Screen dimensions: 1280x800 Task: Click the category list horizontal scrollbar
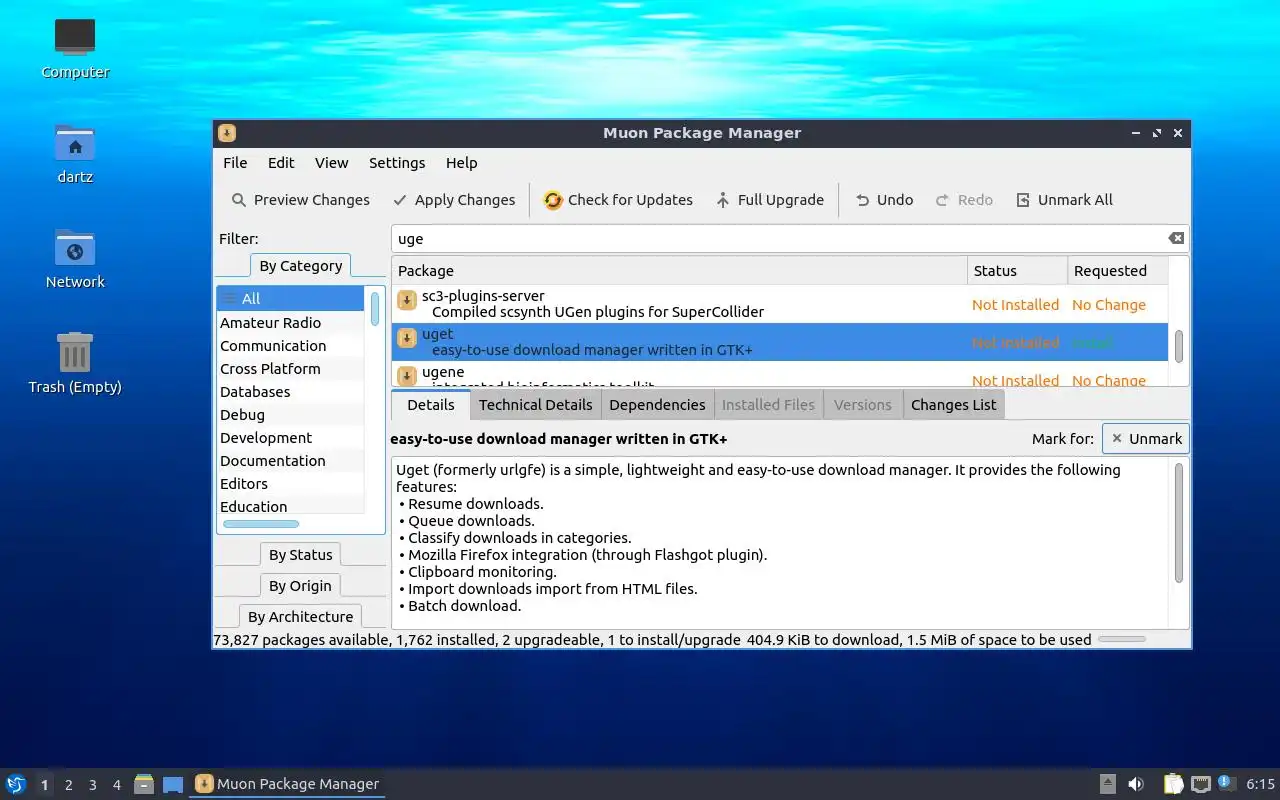pos(261,524)
